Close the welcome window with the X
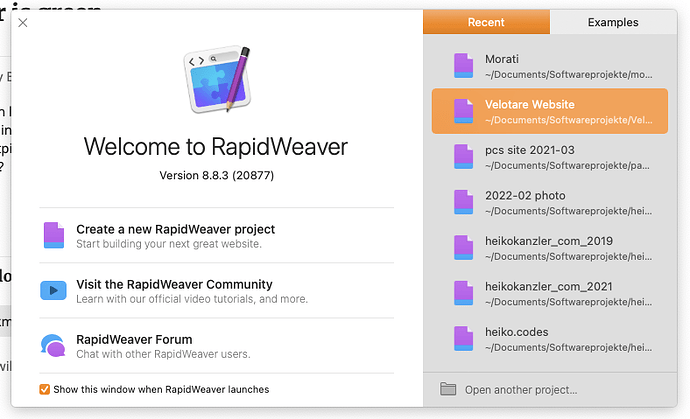 23,22
